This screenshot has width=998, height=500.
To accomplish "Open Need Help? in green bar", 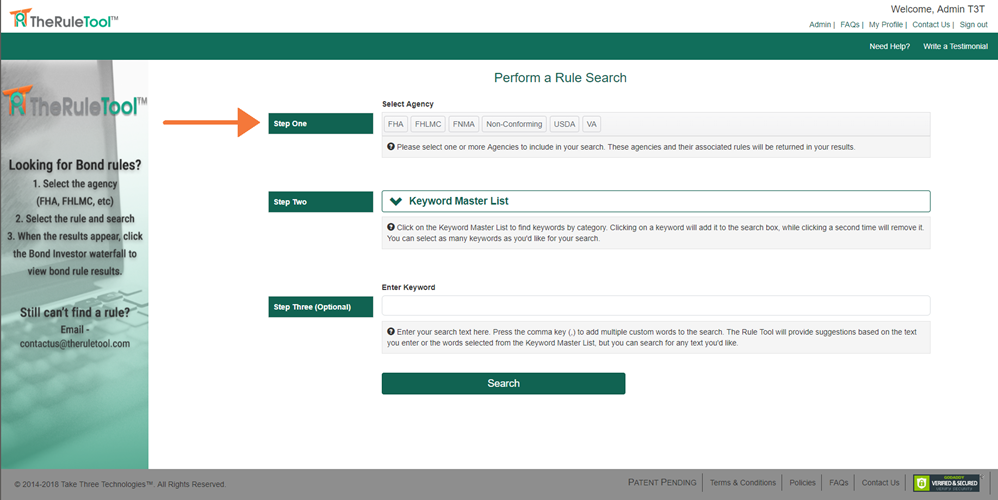I will pos(889,46).
